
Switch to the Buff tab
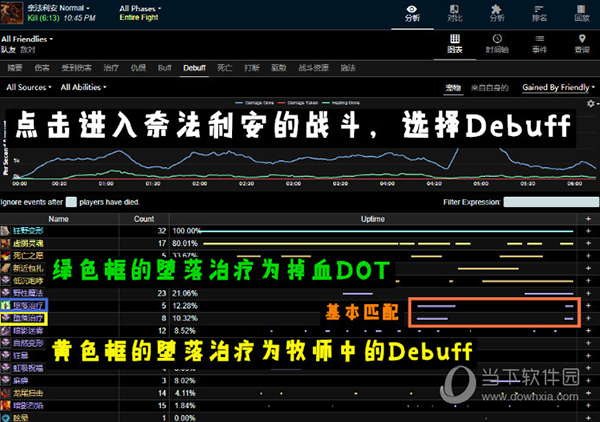point(165,67)
